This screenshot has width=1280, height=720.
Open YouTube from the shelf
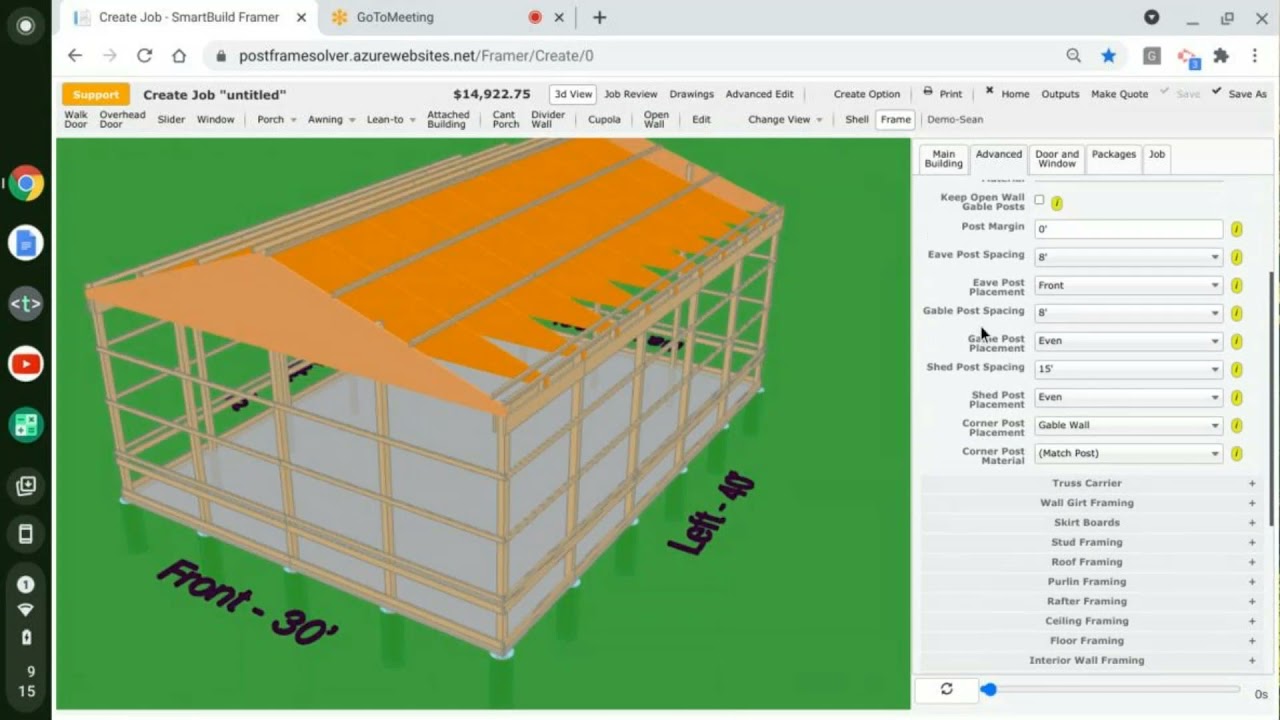[26, 364]
